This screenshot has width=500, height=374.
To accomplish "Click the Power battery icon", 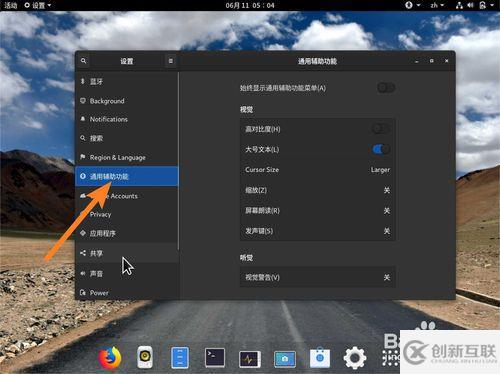I will click(x=83, y=292).
